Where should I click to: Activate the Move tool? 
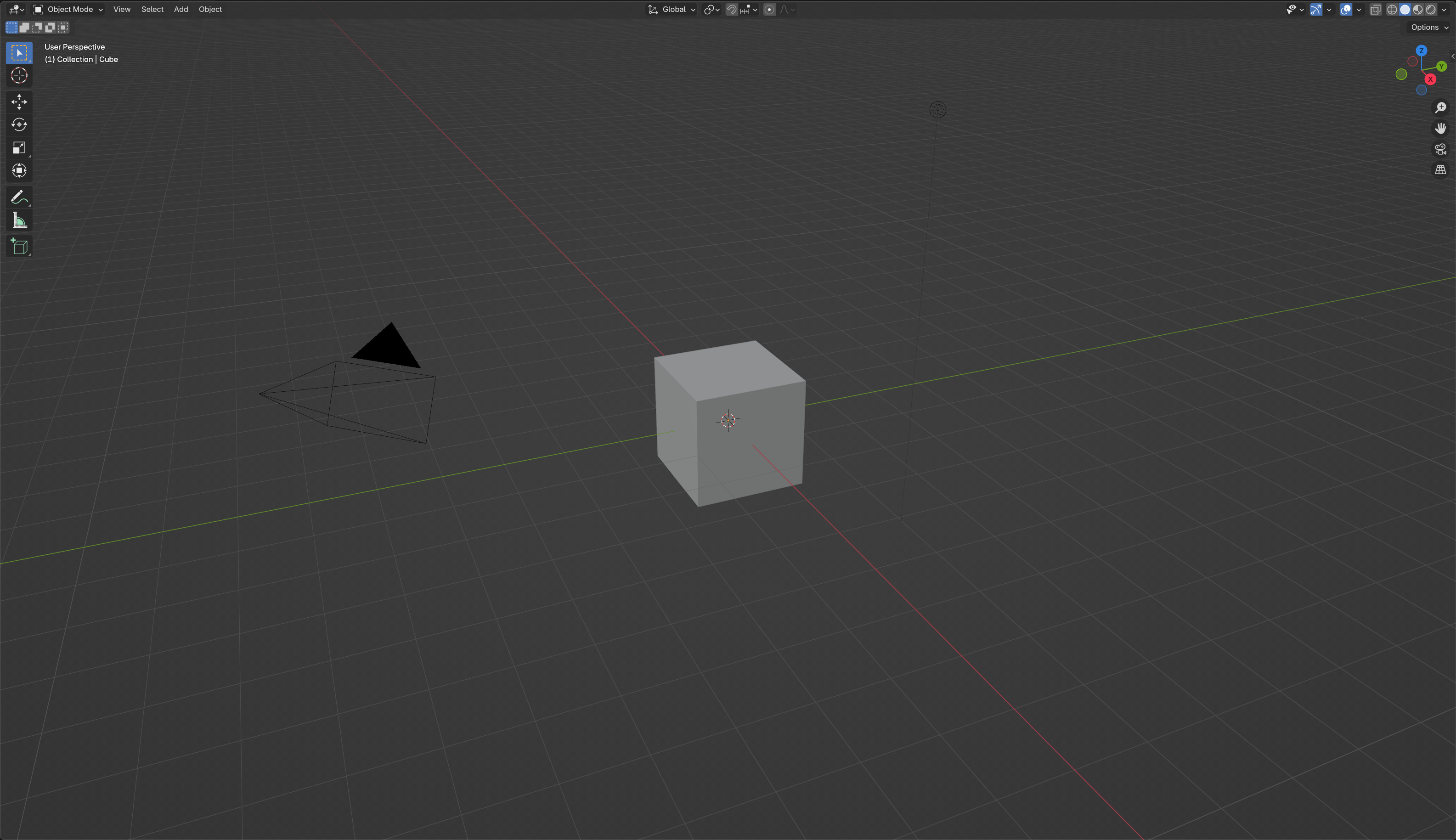click(19, 102)
